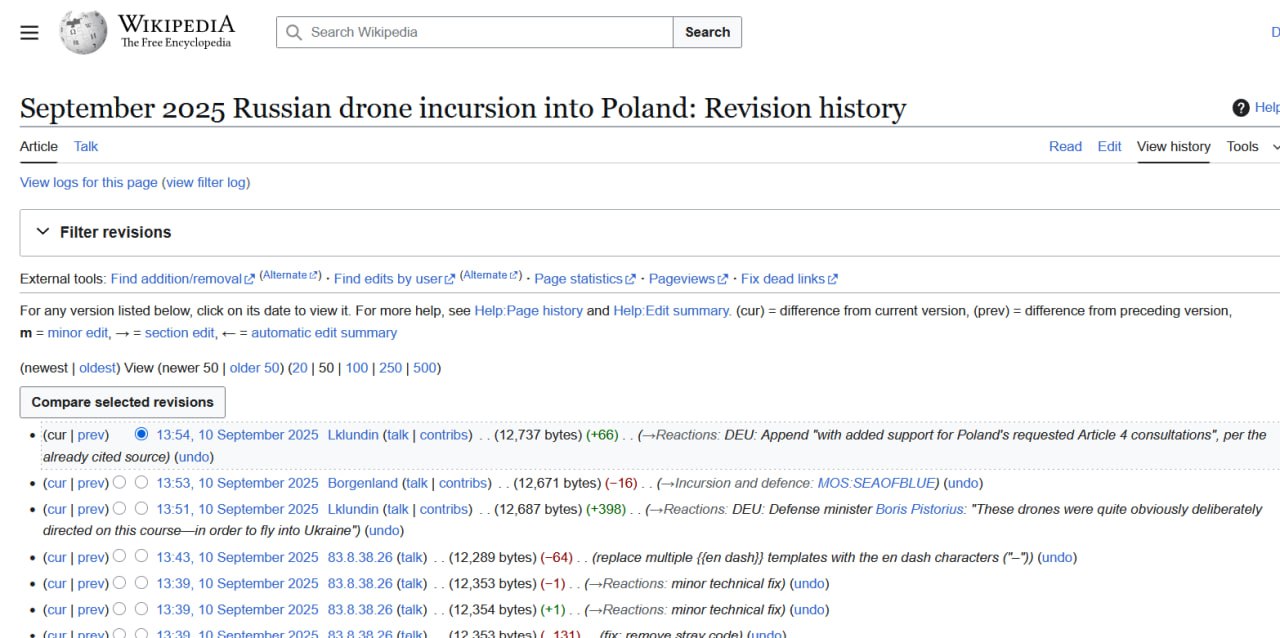Open Alternate link beside Find addition/removal
1280x638 pixels.
(x=290, y=275)
